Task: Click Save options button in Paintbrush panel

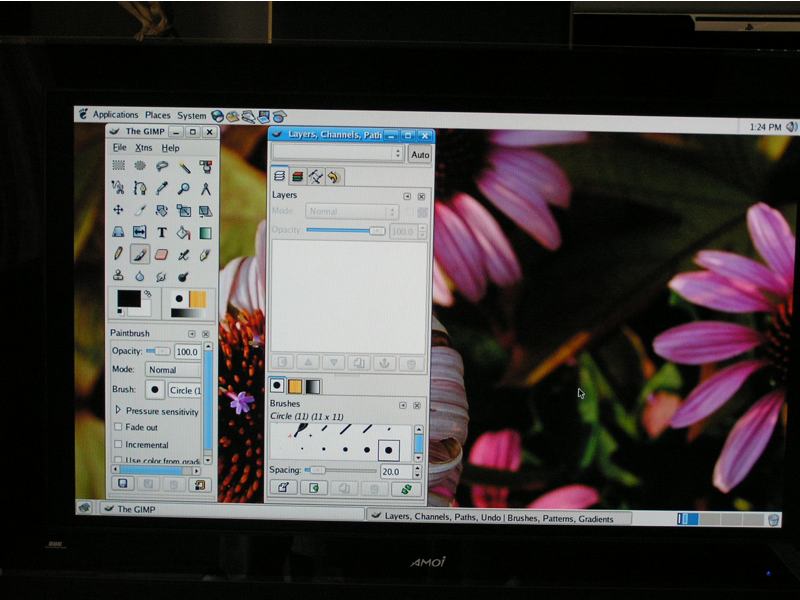Action: pos(123,483)
